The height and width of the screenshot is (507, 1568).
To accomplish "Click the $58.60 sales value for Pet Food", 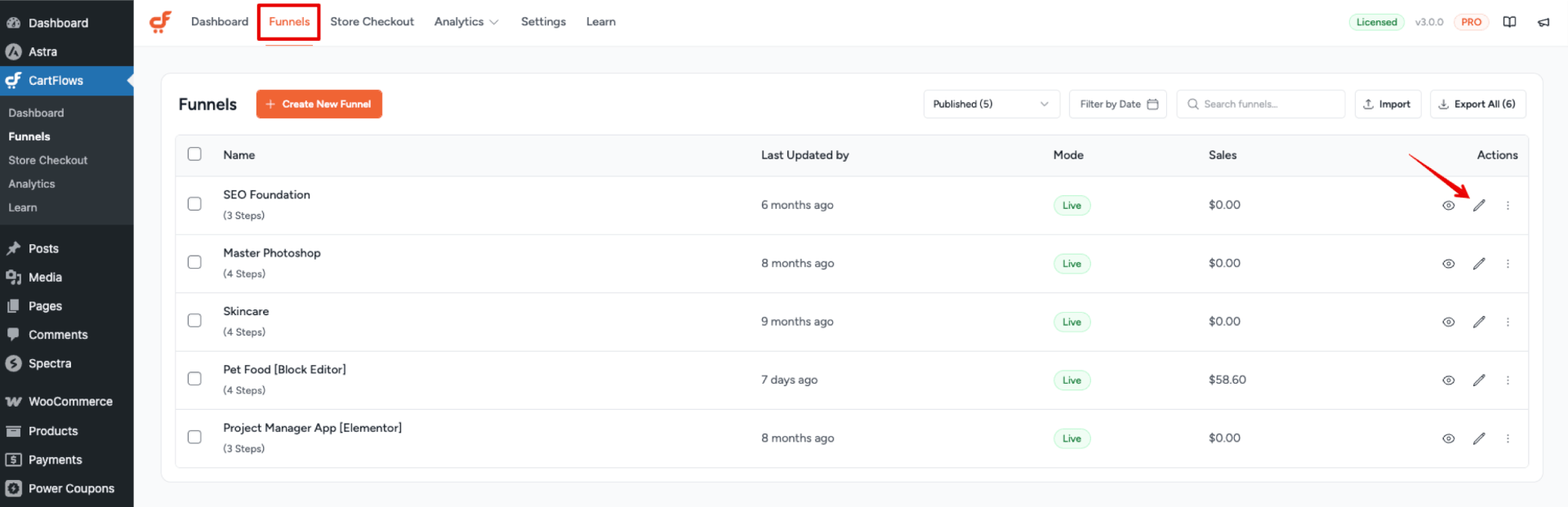I will coord(1227,380).
